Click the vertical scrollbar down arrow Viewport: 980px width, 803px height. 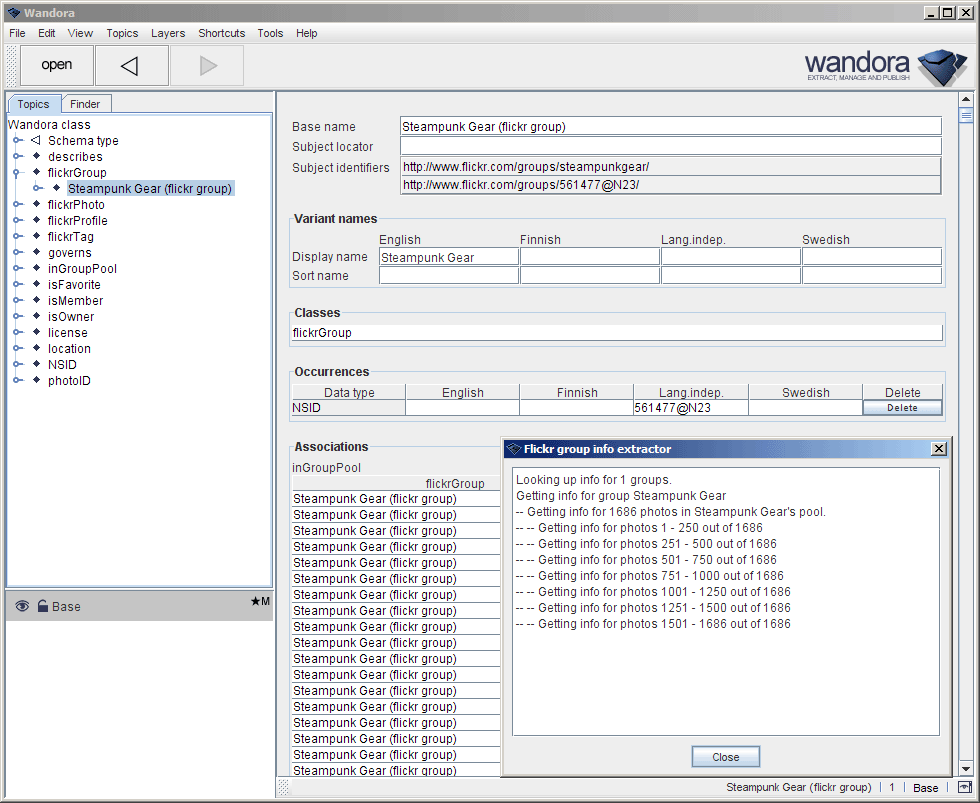[x=965, y=768]
